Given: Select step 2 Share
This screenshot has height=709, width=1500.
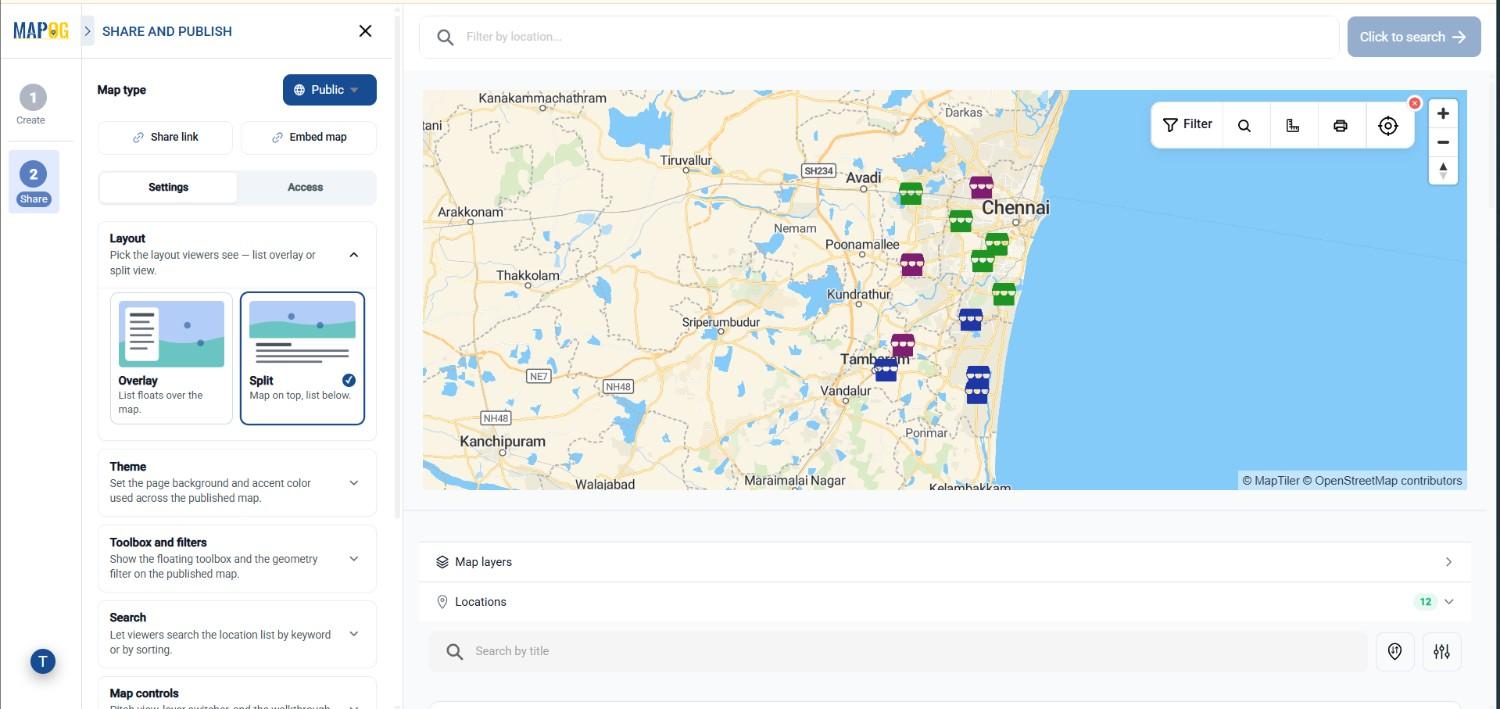Looking at the screenshot, I should (33, 182).
